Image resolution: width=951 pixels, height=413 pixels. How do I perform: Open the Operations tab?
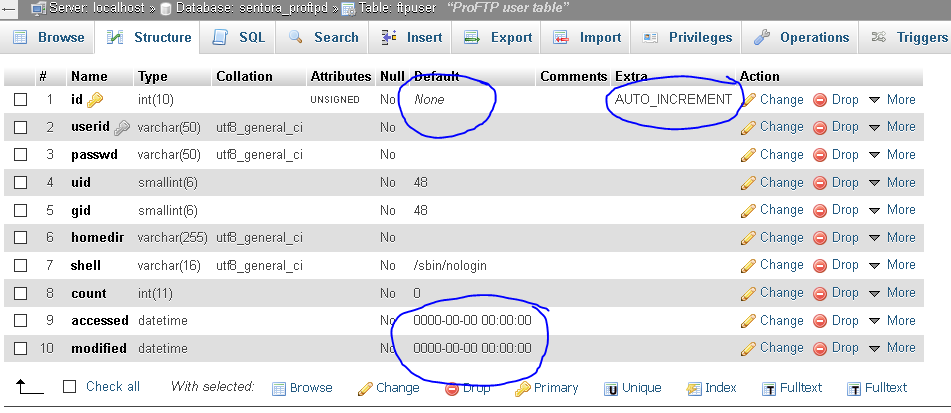click(801, 37)
